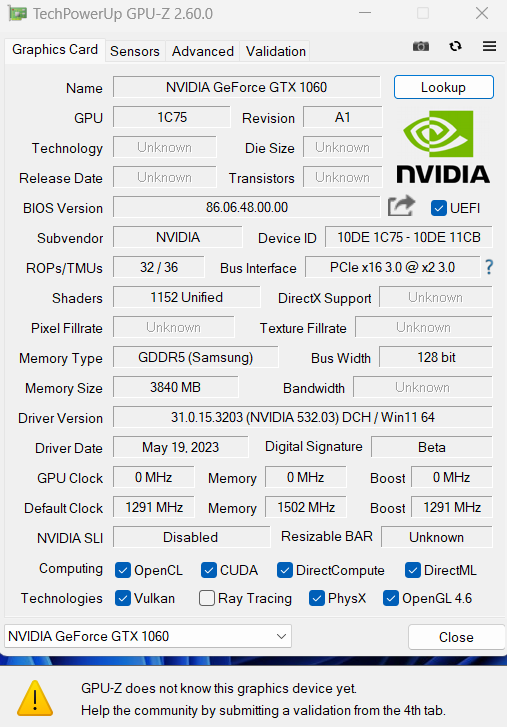Toggle the Vulkan checkbox

(x=123, y=598)
